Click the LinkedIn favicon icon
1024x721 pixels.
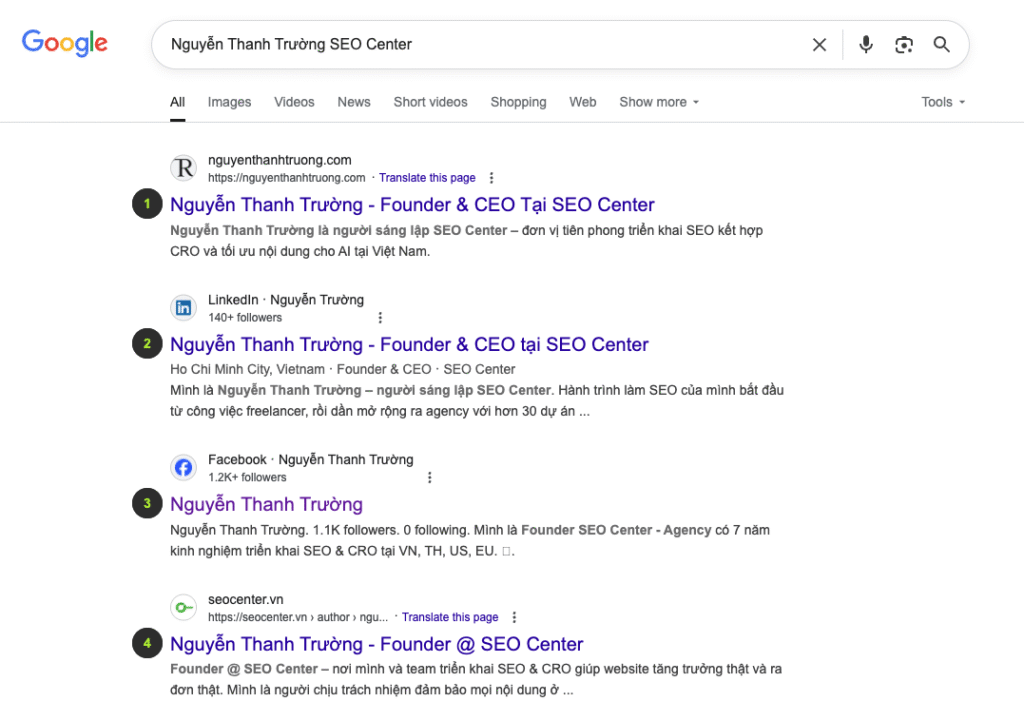pos(183,308)
